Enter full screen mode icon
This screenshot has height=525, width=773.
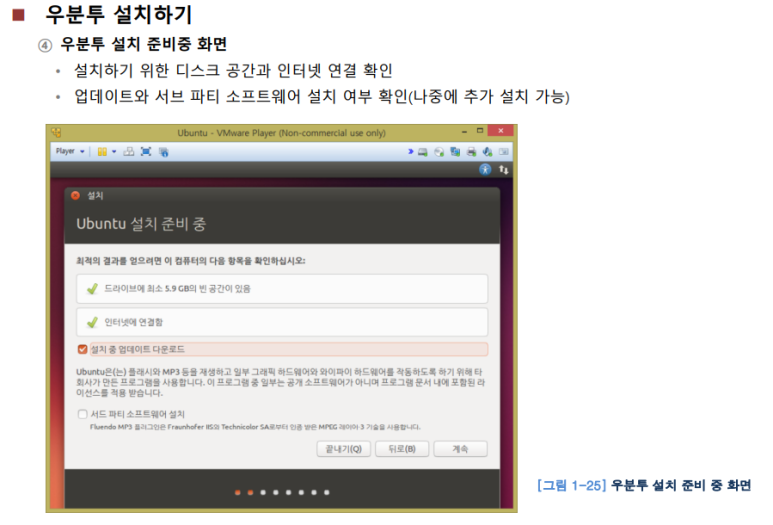146,151
